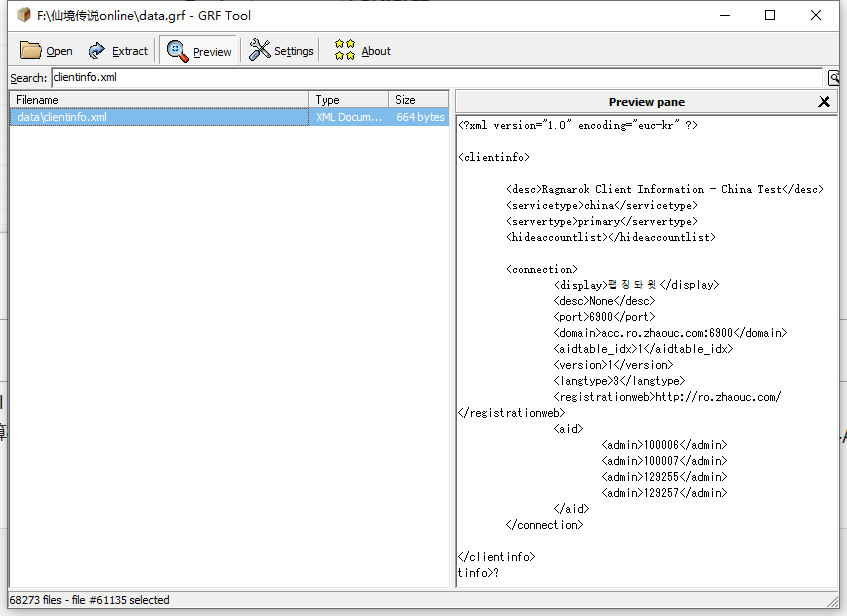This screenshot has height=616, width=847.
Task: Sort files by the Size column header
Action: click(410, 99)
